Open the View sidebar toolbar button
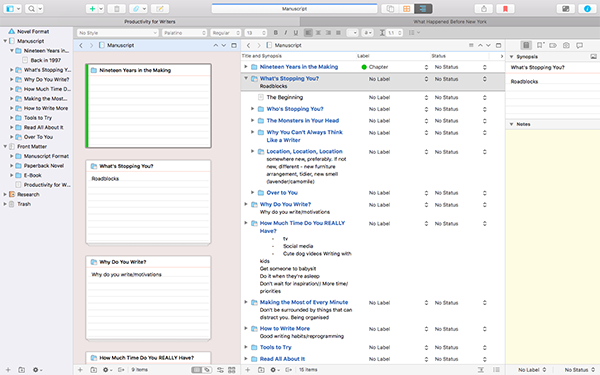 pyautogui.click(x=13, y=8)
